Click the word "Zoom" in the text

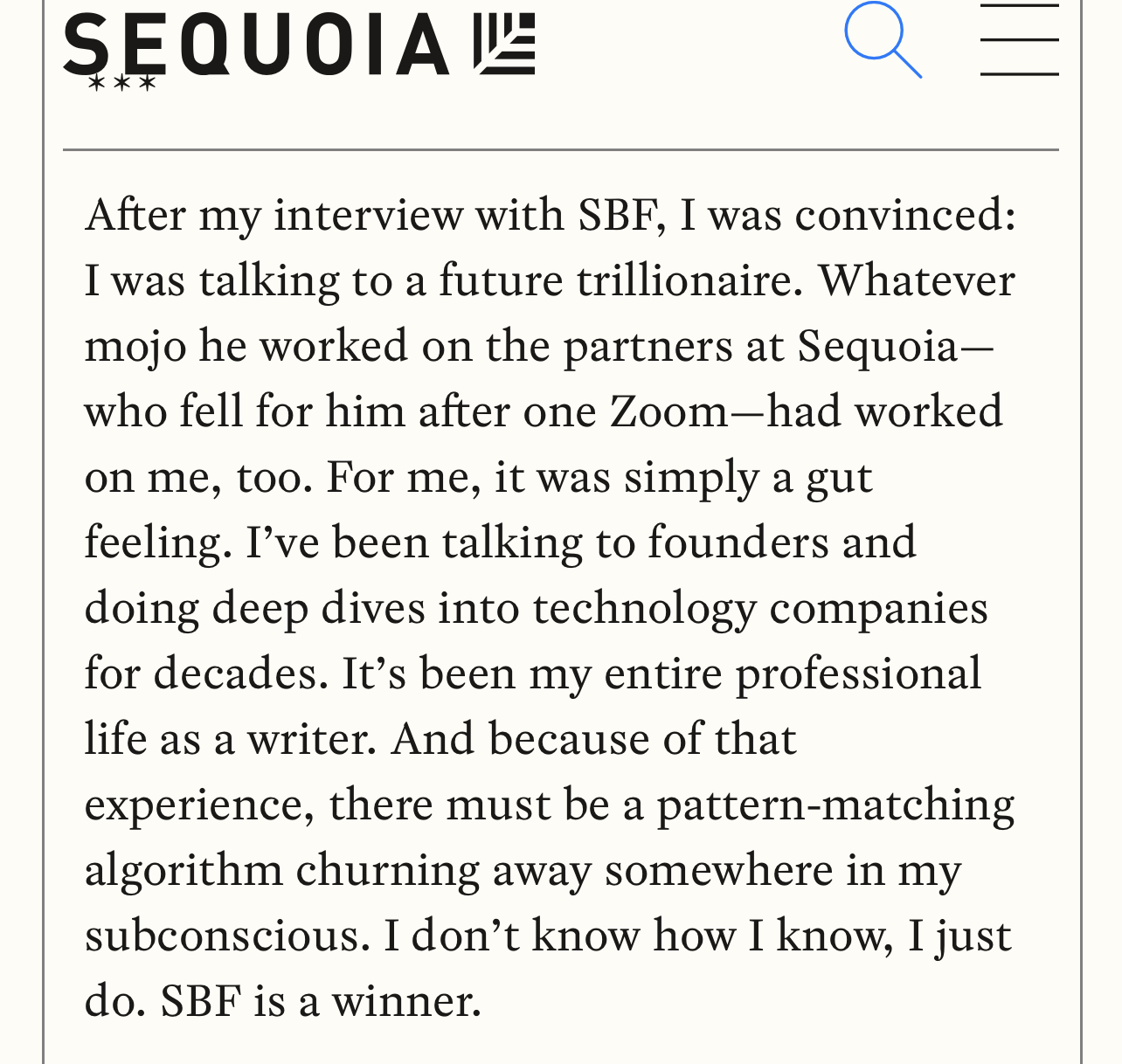668,411
